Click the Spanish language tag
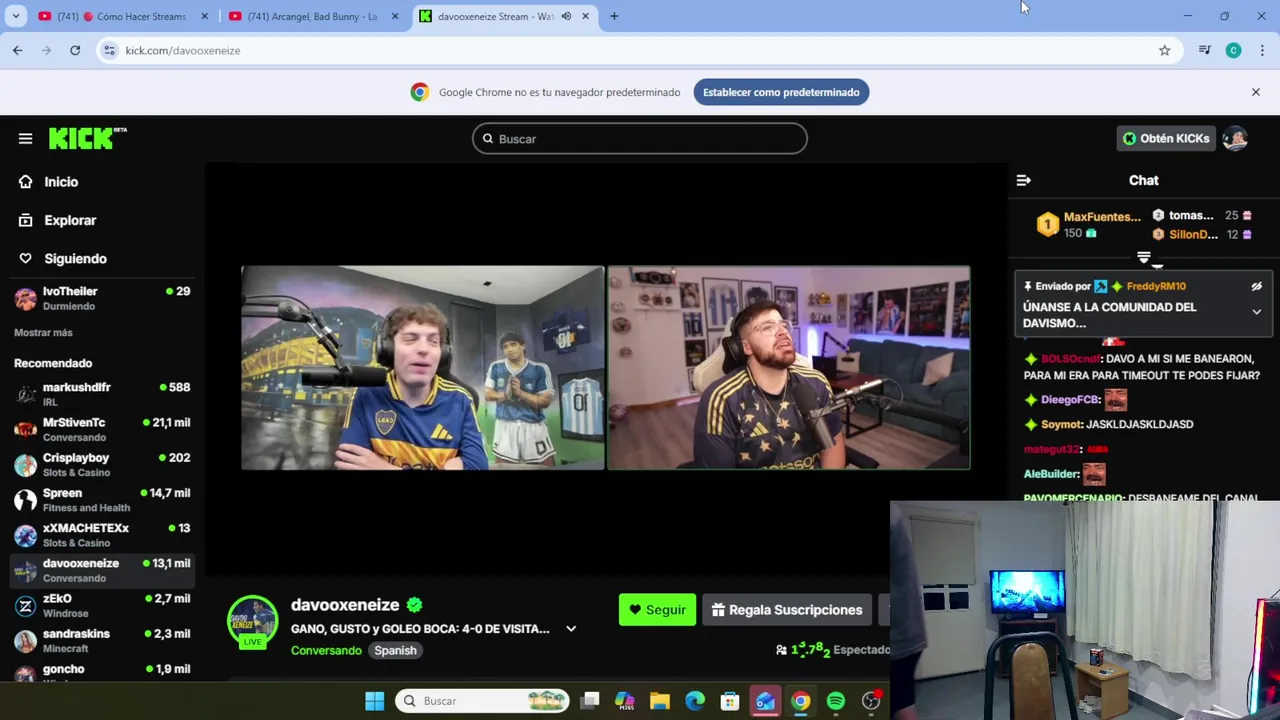The width and height of the screenshot is (1280, 720). [x=395, y=651]
